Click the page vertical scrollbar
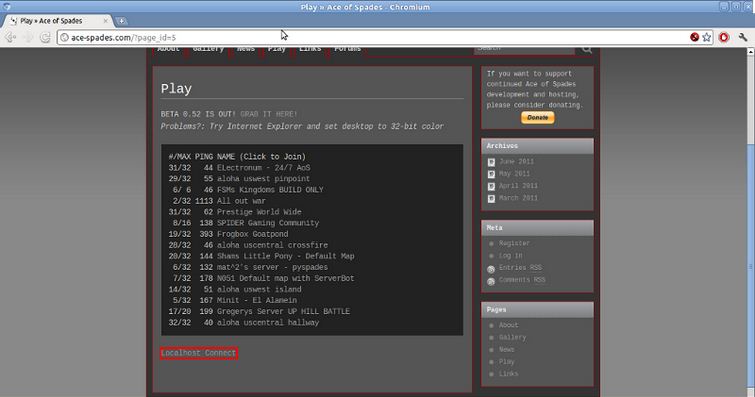Screen dimensions: 755x397 pos(750,222)
